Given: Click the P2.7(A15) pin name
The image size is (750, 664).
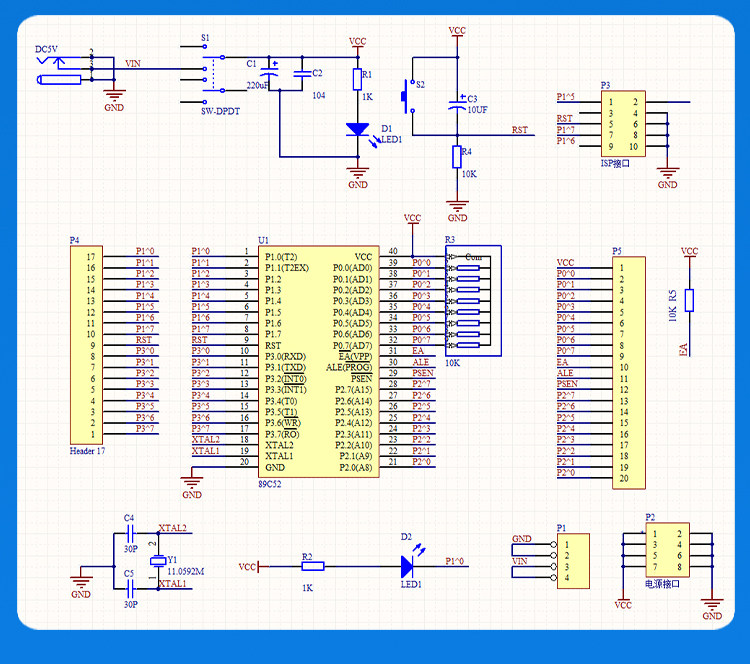Looking at the screenshot, I should (x=353, y=390).
